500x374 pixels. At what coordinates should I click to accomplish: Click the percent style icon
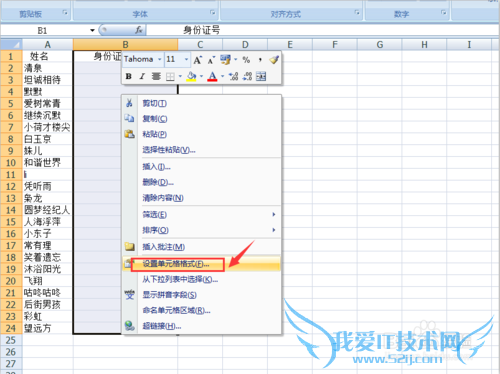click(x=246, y=60)
